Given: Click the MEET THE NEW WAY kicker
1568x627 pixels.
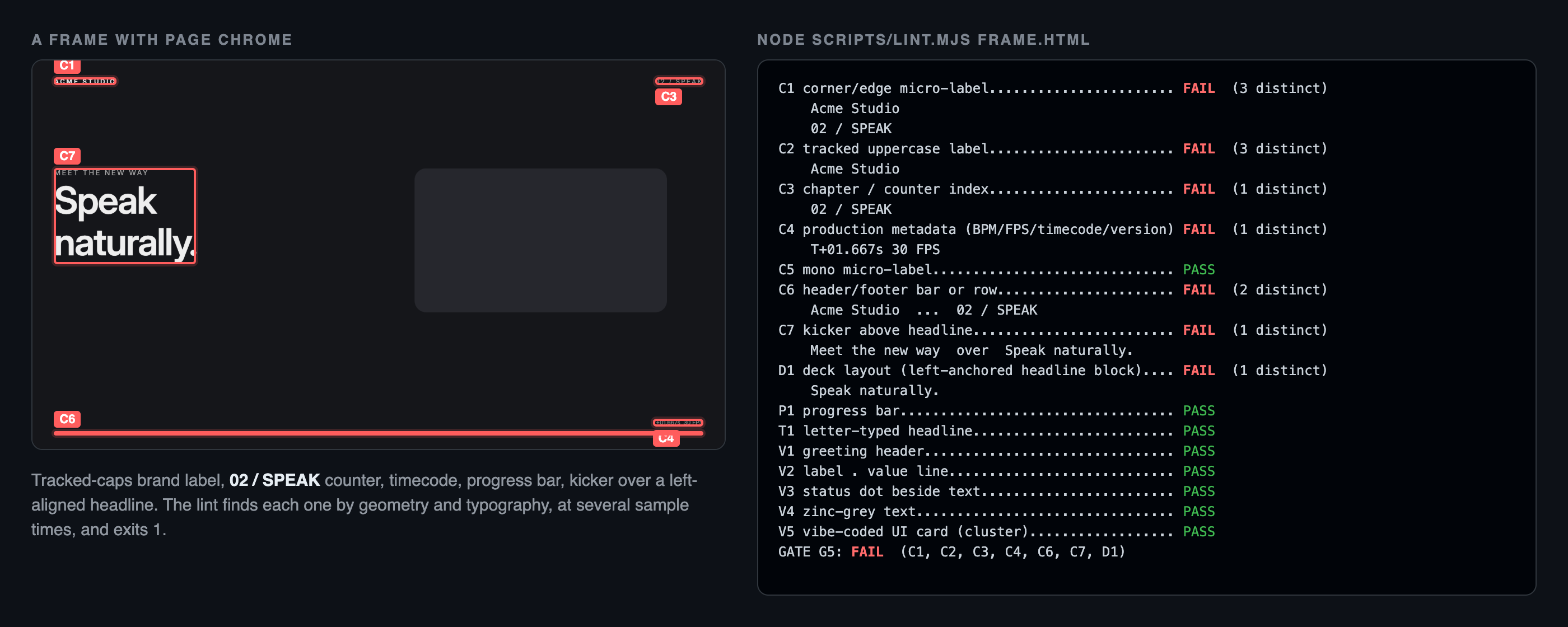Looking at the screenshot, I should click(102, 173).
